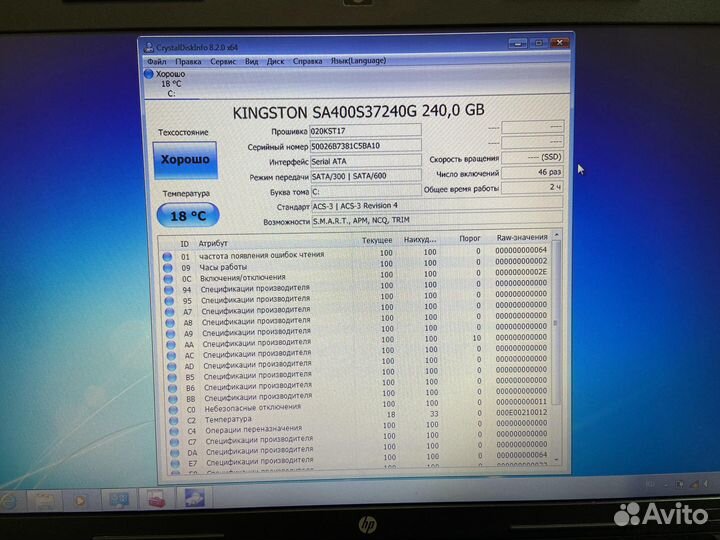Viewport: 720px width, 540px height.
Task: Minimize the CrystalDiskInfo window
Action: pos(518,43)
